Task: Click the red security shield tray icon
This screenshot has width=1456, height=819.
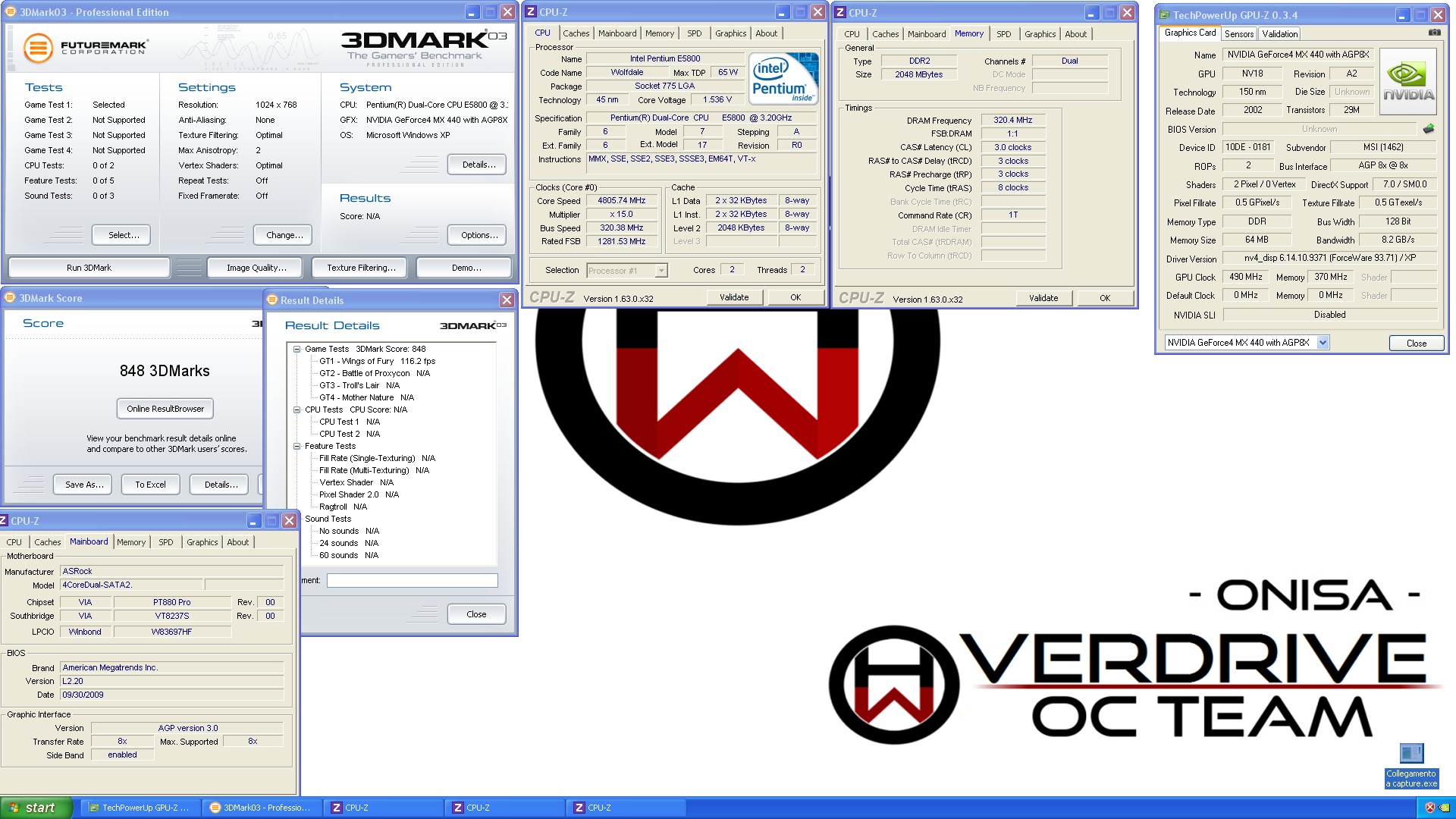Action: click(1430, 808)
